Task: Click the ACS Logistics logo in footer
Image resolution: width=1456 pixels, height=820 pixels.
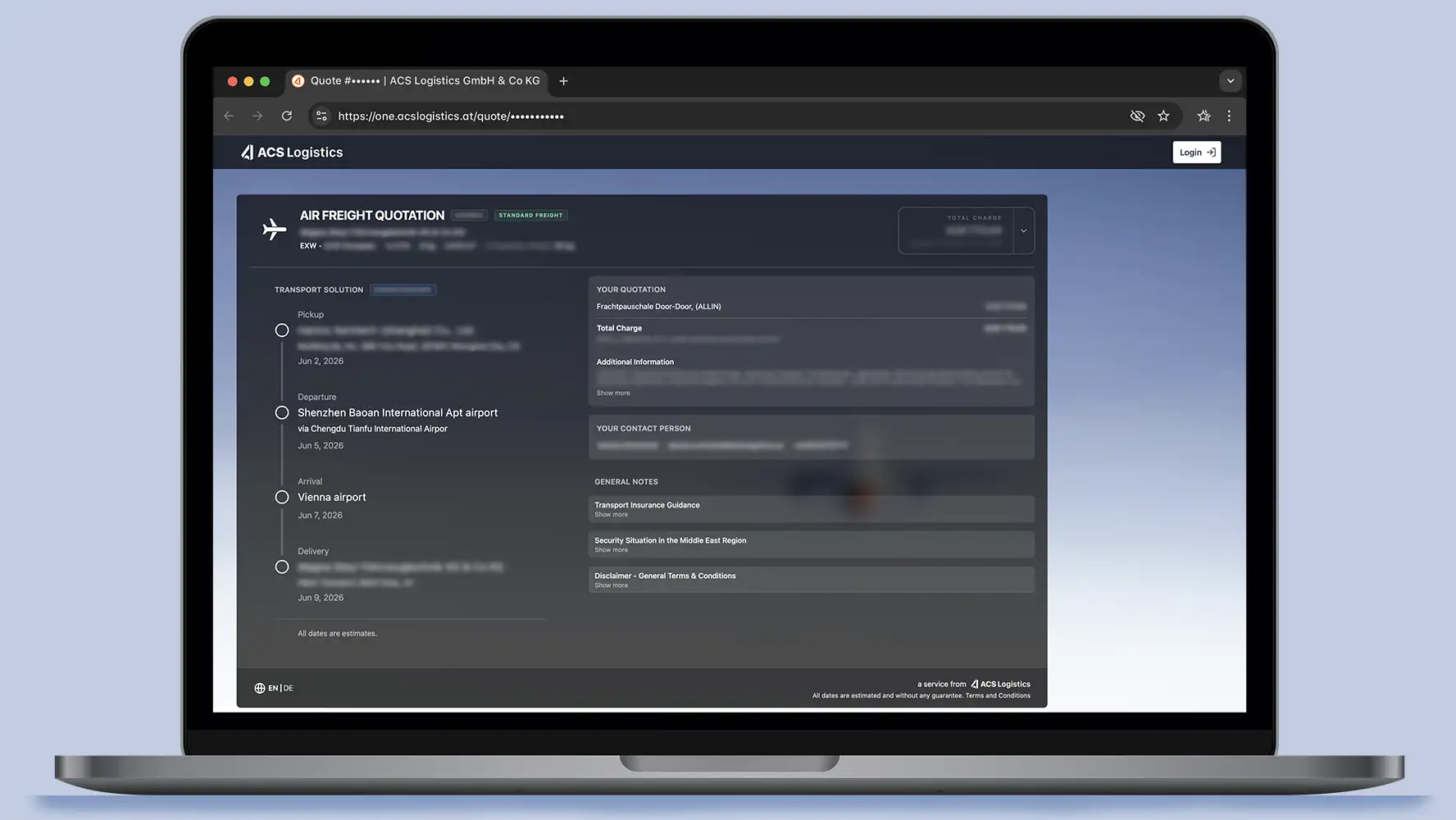Action: coord(1000,684)
